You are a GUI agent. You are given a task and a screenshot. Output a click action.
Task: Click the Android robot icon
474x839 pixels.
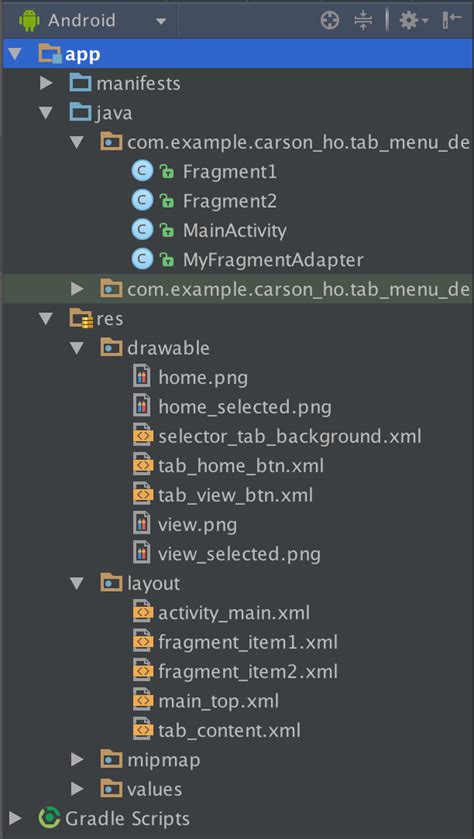pos(28,21)
